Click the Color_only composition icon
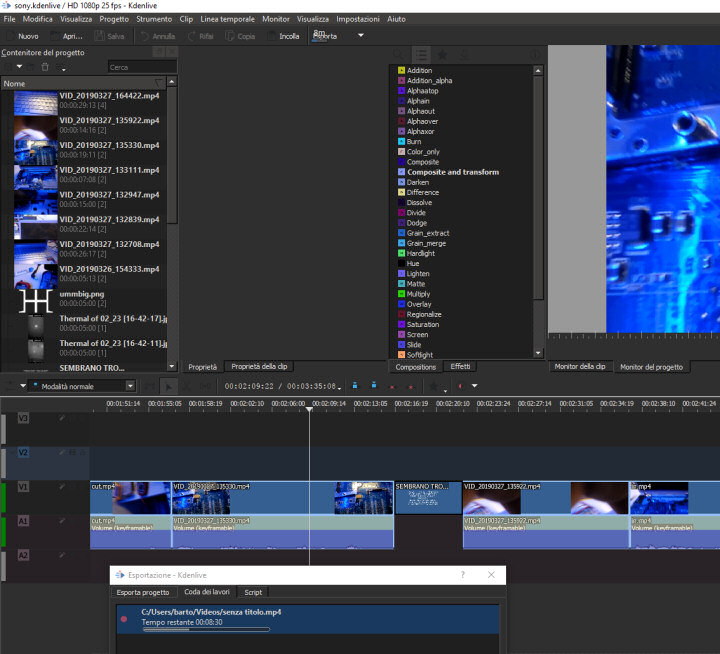The width and height of the screenshot is (720, 654). pyautogui.click(x=401, y=152)
